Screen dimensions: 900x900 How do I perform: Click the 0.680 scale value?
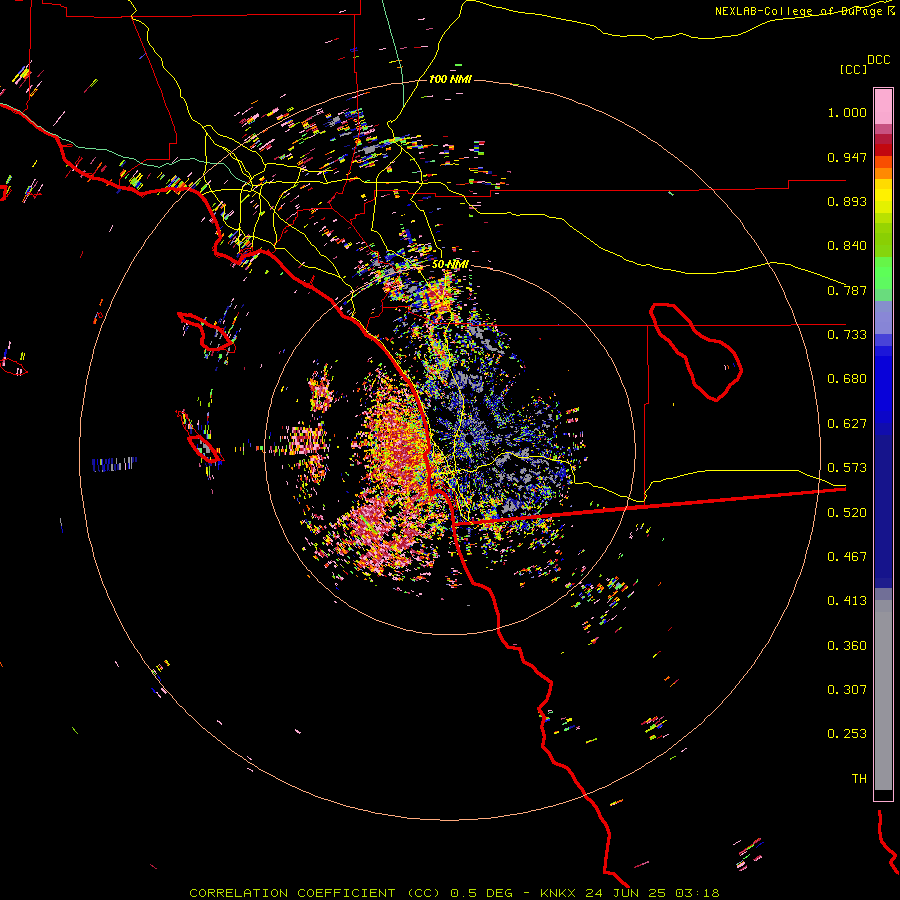click(847, 379)
